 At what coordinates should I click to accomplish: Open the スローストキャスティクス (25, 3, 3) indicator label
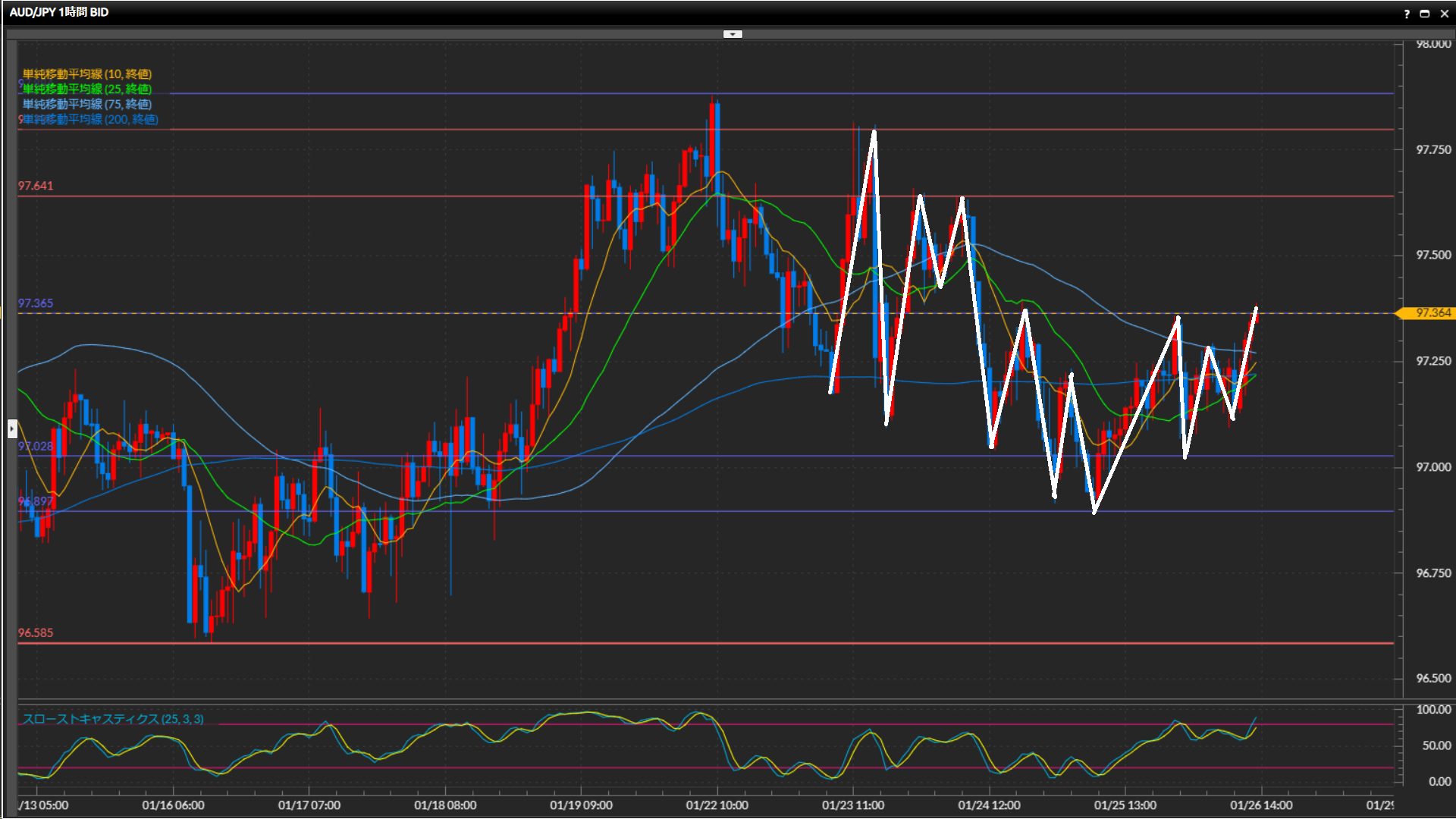pos(113,719)
